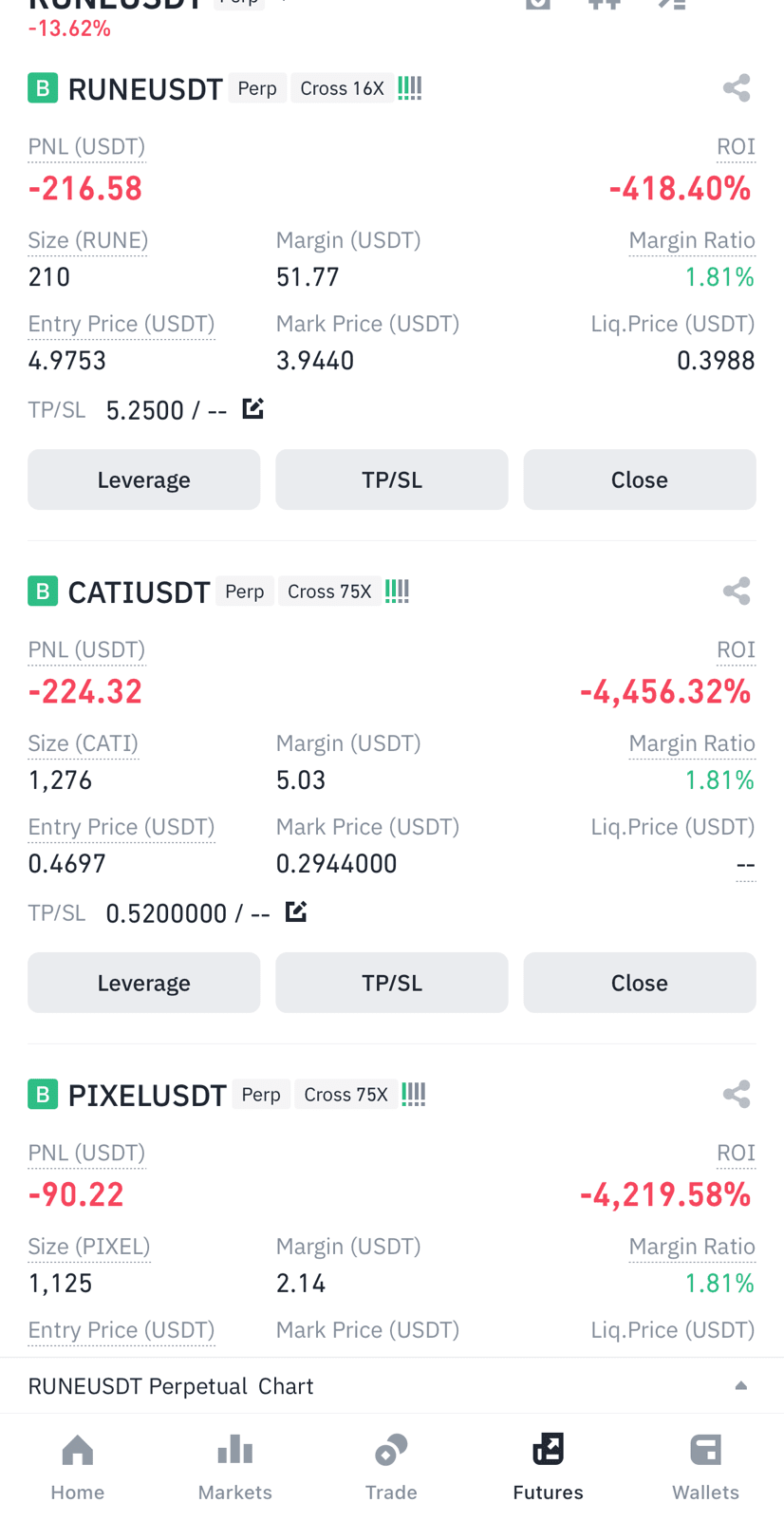This screenshot has height=1540, width=784.
Task: Share the RUNEUSDT position
Action: [737, 88]
